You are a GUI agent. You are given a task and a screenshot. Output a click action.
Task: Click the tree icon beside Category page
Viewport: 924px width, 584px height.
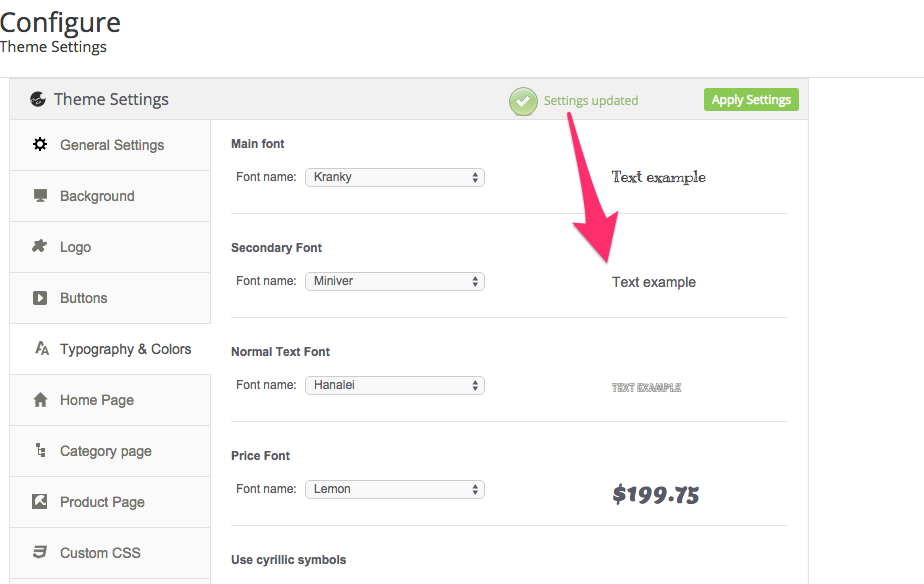pyautogui.click(x=41, y=450)
